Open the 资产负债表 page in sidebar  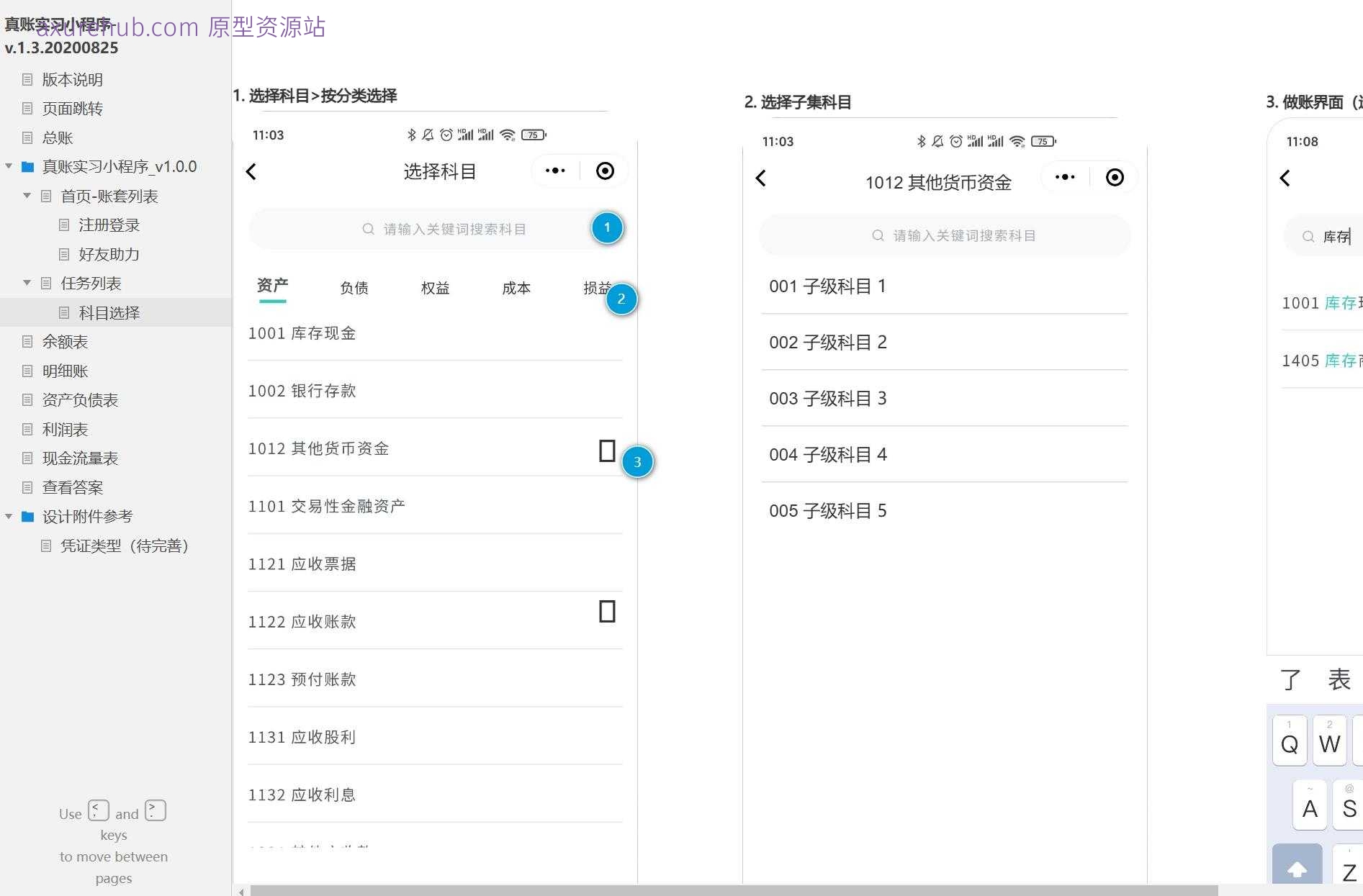(80, 400)
